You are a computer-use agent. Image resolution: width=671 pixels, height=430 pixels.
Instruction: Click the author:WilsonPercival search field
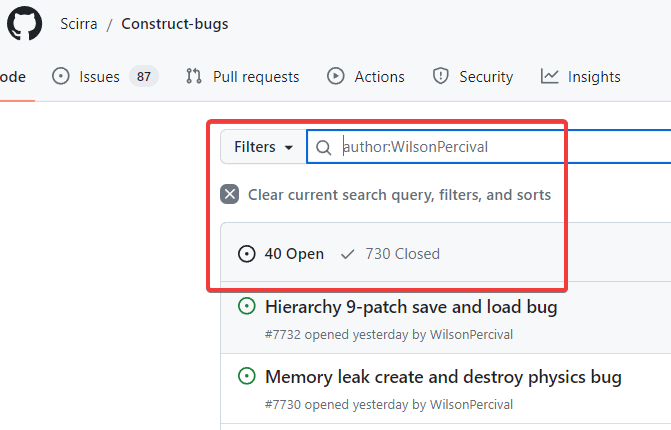pyautogui.click(x=489, y=147)
